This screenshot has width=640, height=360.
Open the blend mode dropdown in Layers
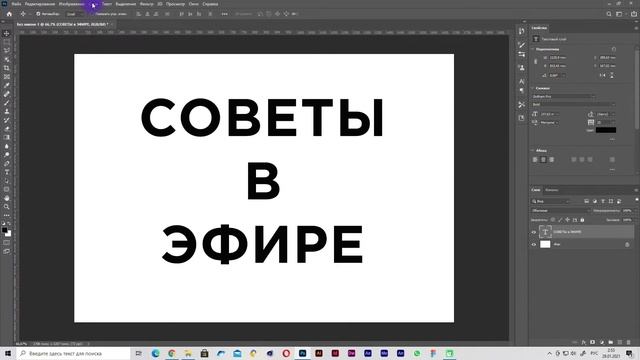(561, 211)
